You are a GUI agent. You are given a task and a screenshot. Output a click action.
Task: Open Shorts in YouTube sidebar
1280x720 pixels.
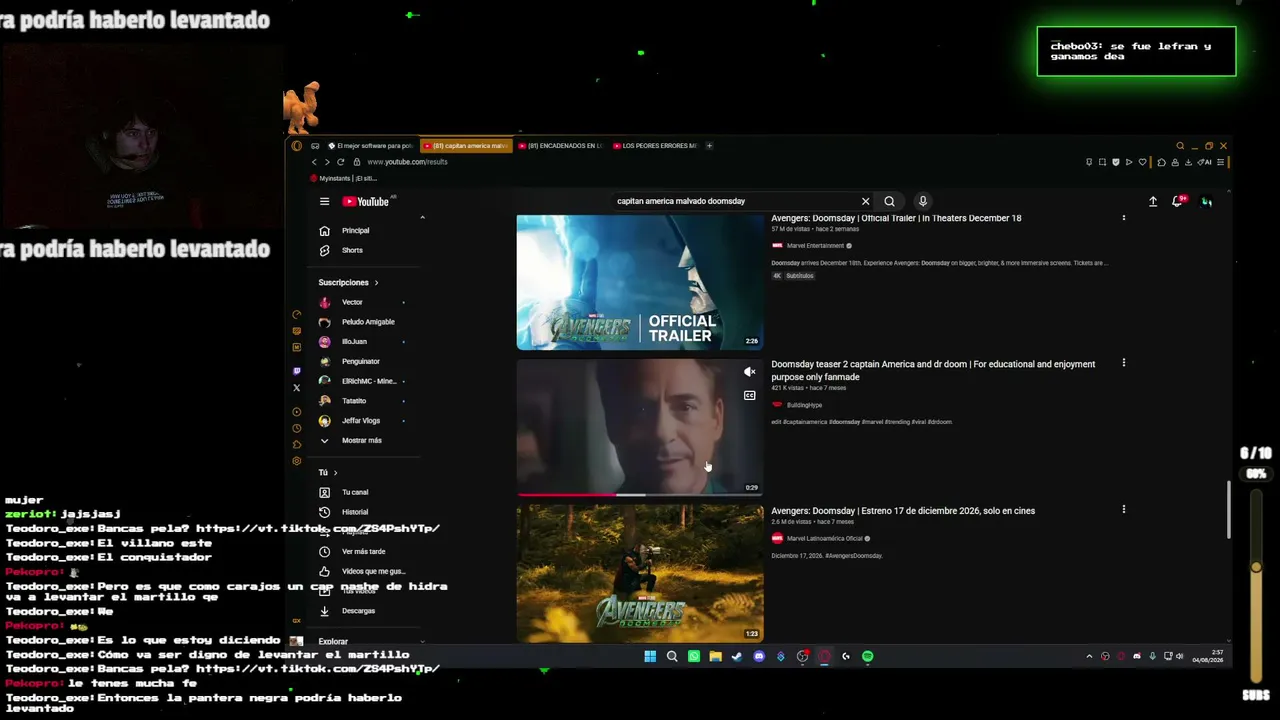[352, 251]
